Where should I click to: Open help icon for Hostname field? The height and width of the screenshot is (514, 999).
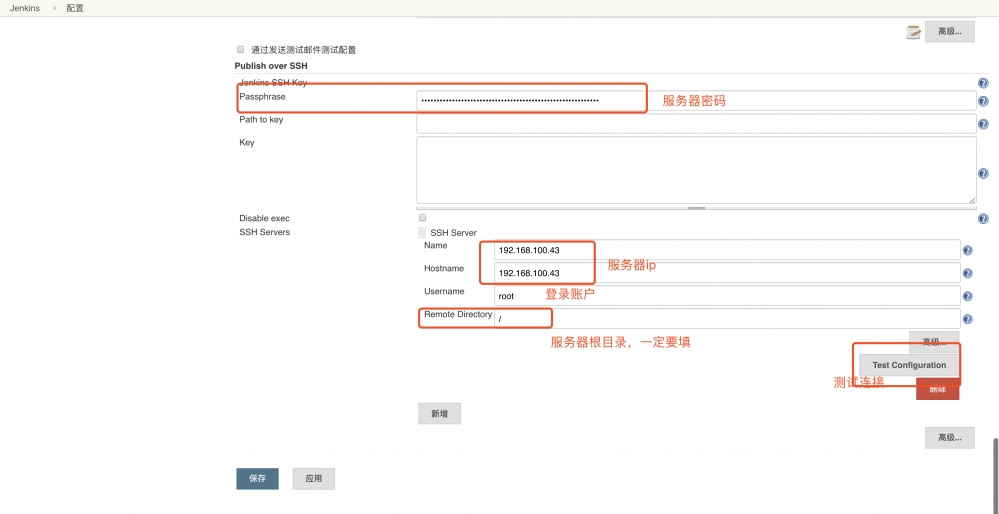pos(968,273)
